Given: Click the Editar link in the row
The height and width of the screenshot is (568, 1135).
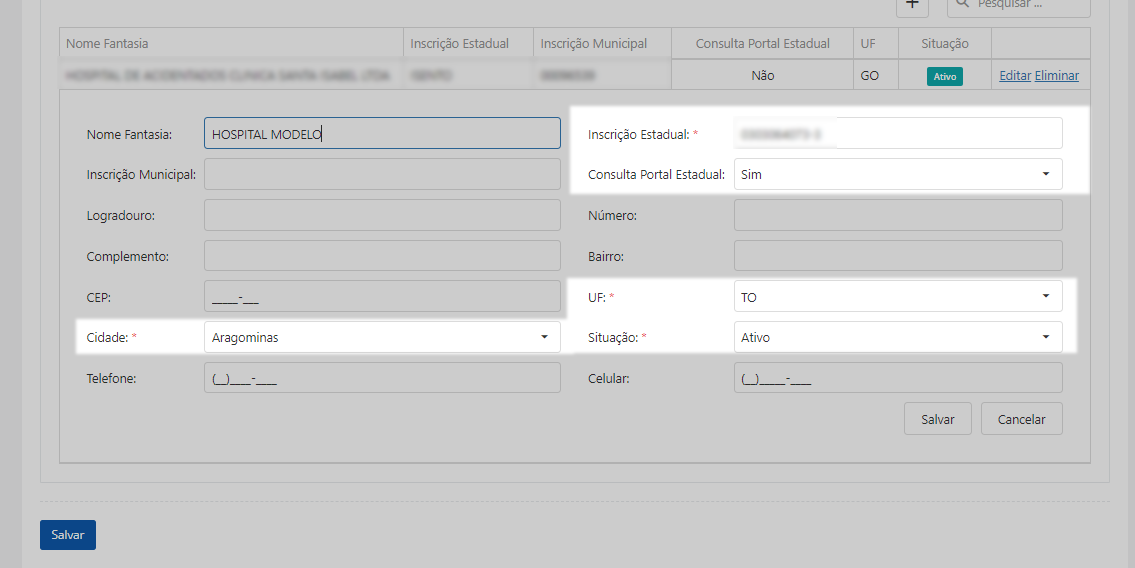Looking at the screenshot, I should [x=1015, y=75].
